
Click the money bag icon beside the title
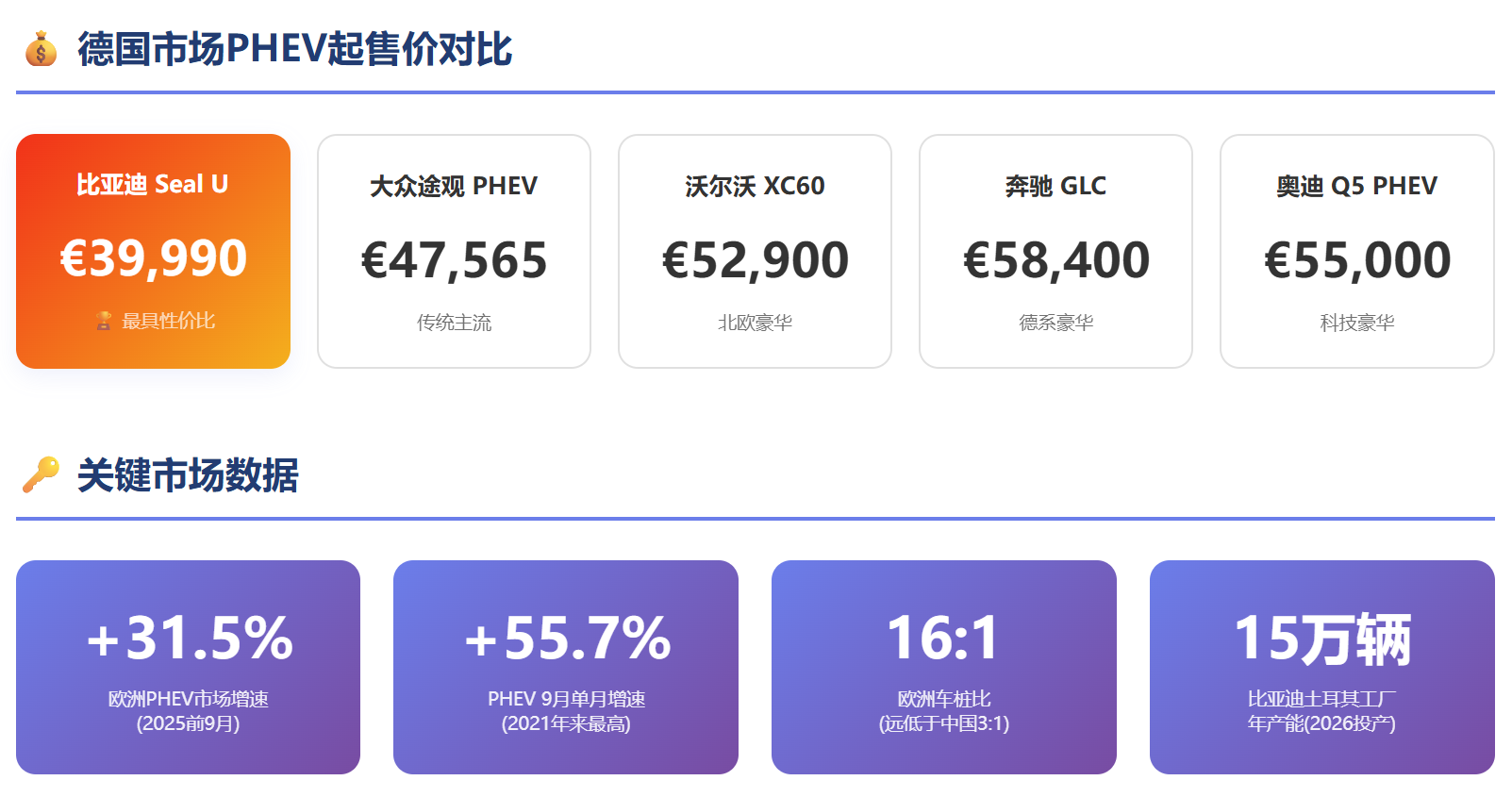coord(41,49)
